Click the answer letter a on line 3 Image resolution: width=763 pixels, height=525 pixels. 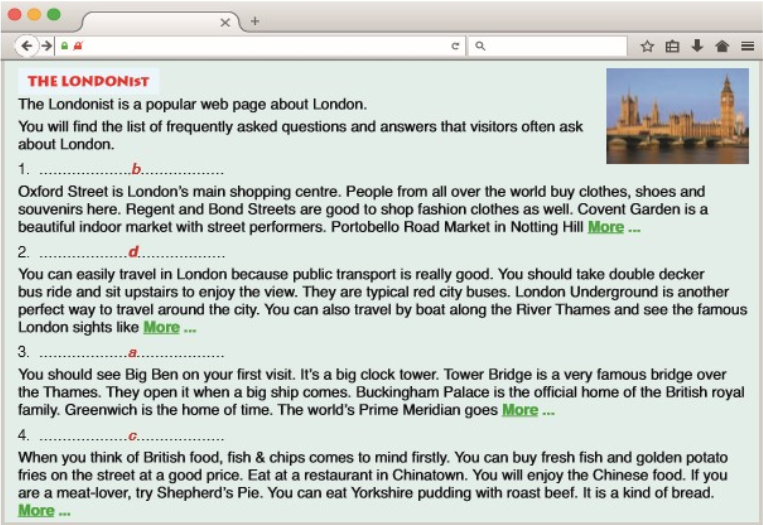[x=132, y=352]
